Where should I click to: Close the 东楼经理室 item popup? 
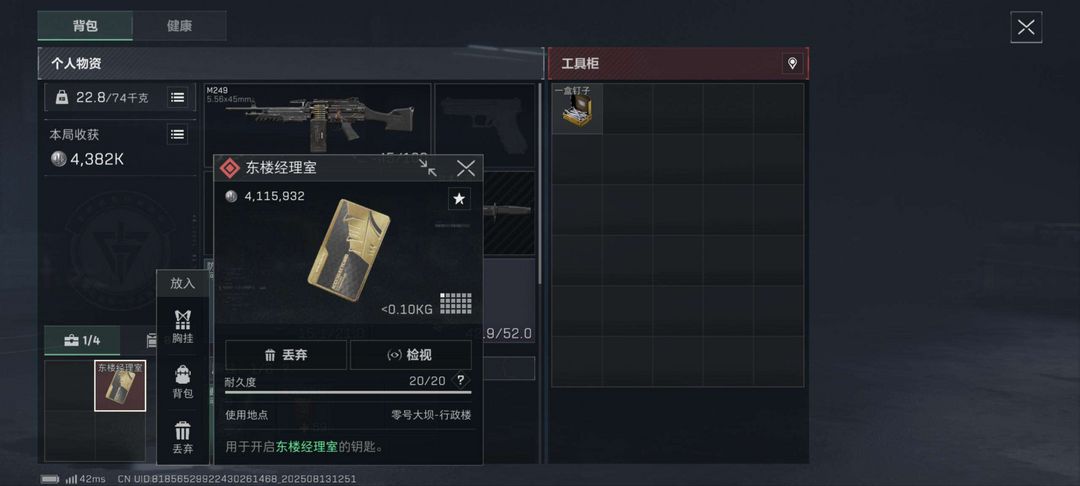(x=466, y=168)
